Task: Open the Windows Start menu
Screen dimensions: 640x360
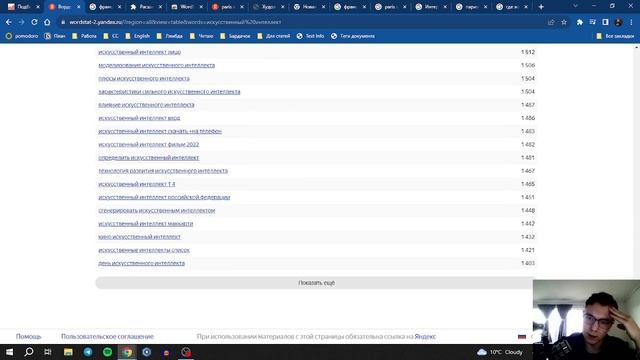Action: (x=9, y=352)
